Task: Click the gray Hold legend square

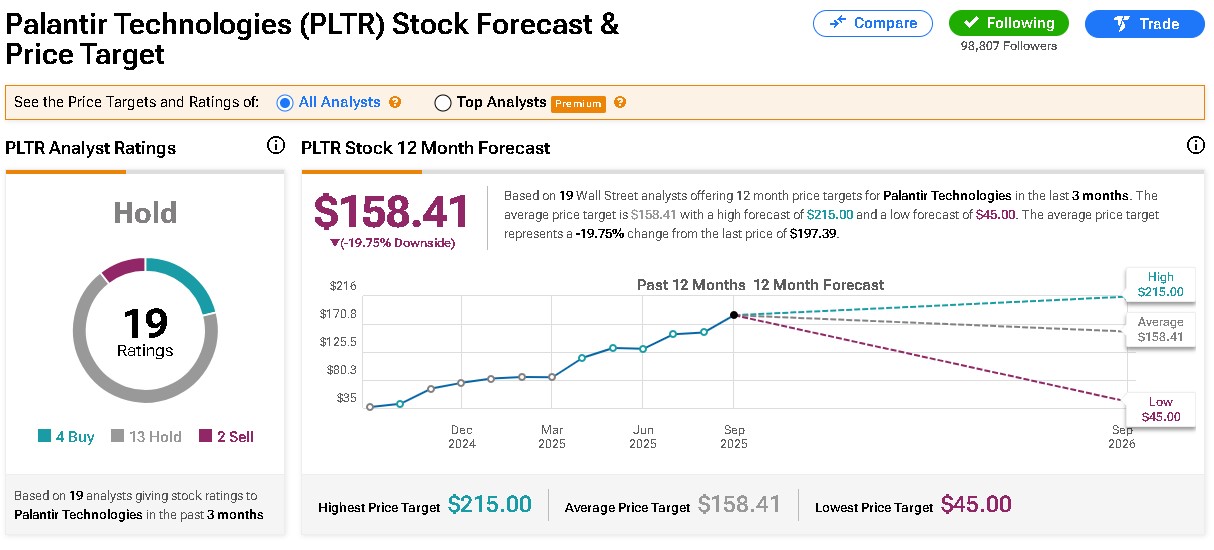Action: click(117, 436)
